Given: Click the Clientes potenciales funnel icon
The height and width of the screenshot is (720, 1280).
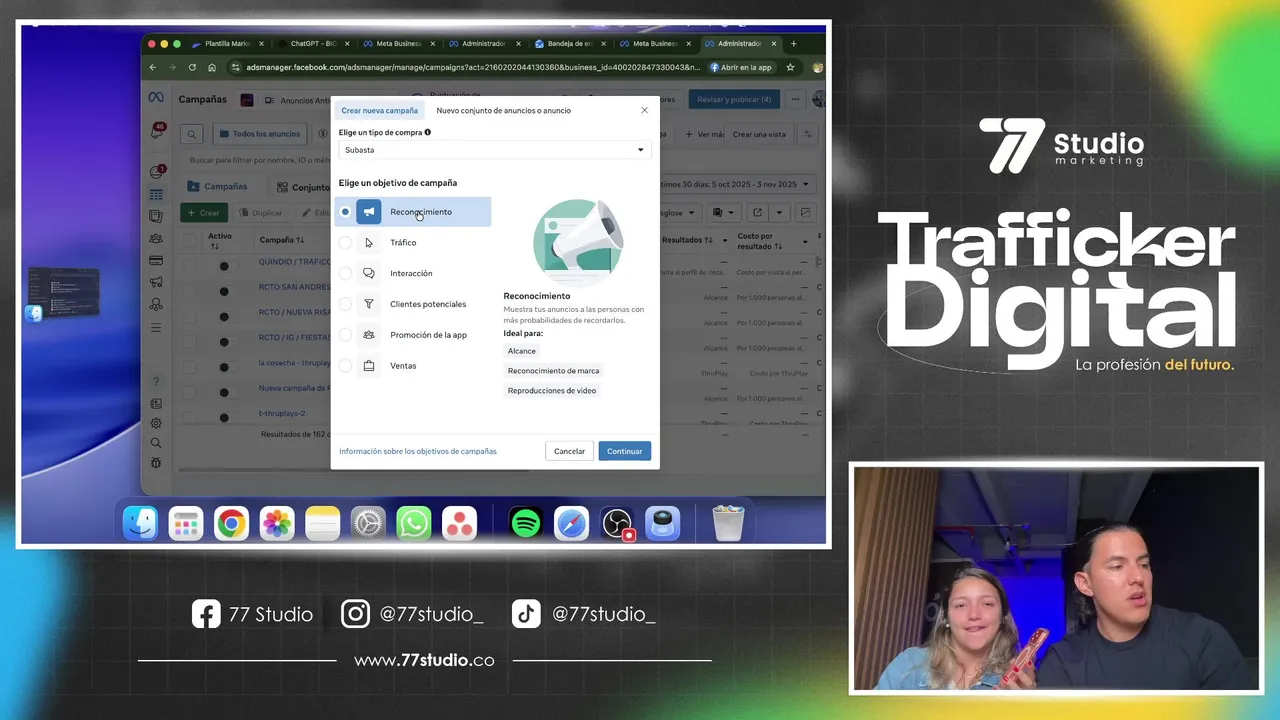Looking at the screenshot, I should click(369, 304).
